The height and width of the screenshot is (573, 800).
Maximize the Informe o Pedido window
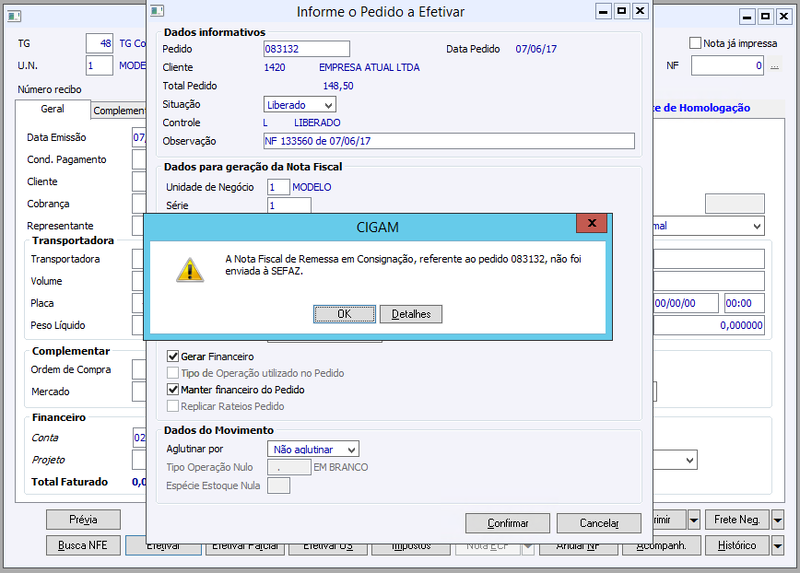pos(622,11)
